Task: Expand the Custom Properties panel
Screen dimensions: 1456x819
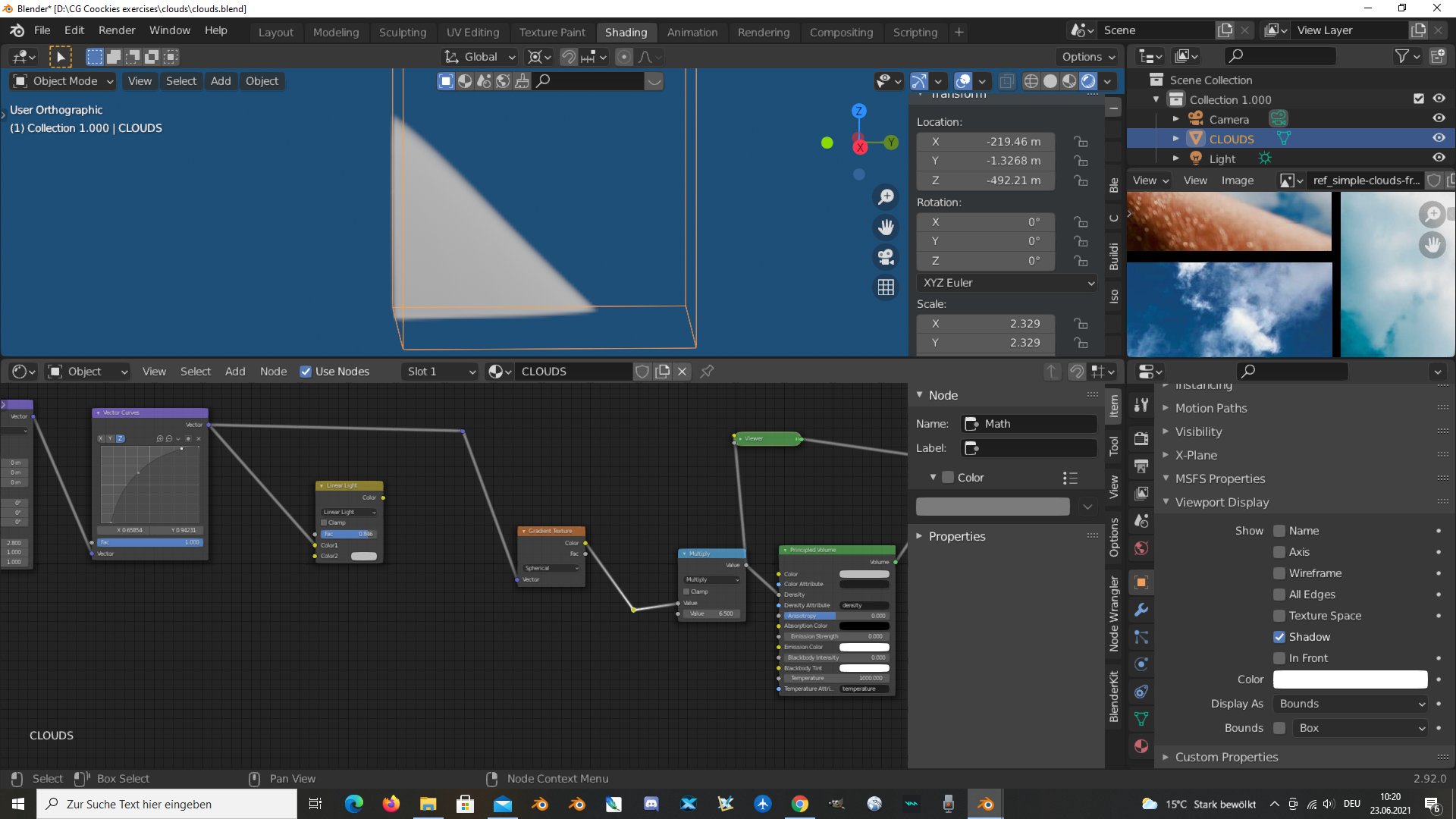Action: tap(1225, 757)
